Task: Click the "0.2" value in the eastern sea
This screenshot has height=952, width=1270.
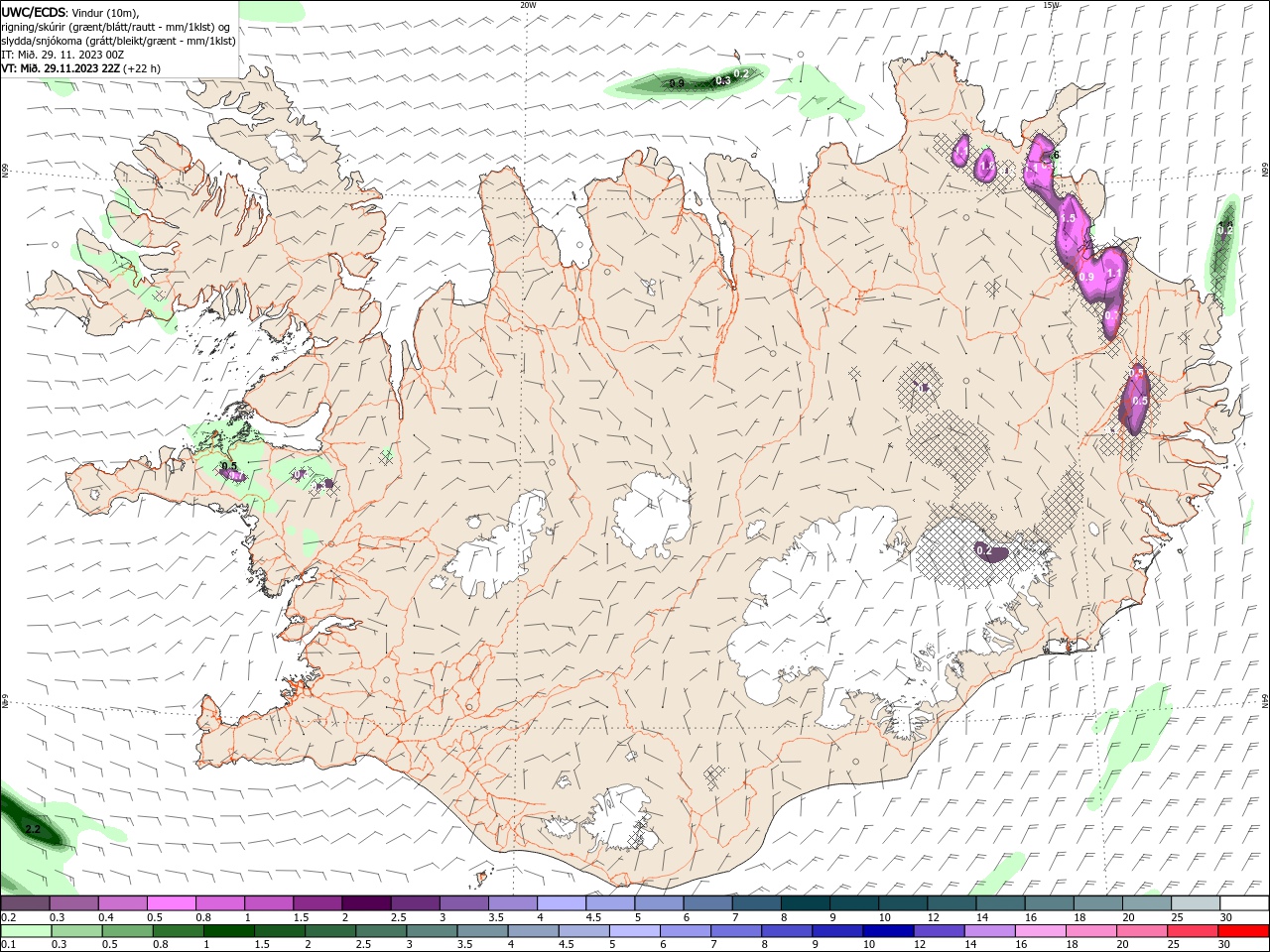Action: (x=1225, y=230)
